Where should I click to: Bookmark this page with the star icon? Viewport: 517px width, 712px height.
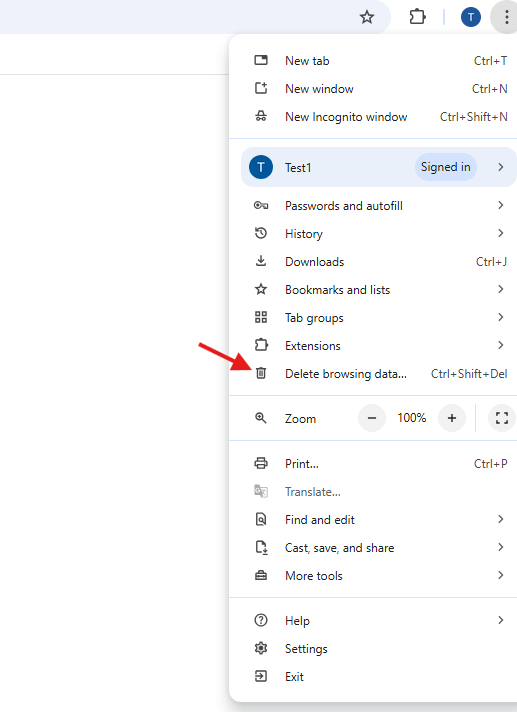(367, 17)
